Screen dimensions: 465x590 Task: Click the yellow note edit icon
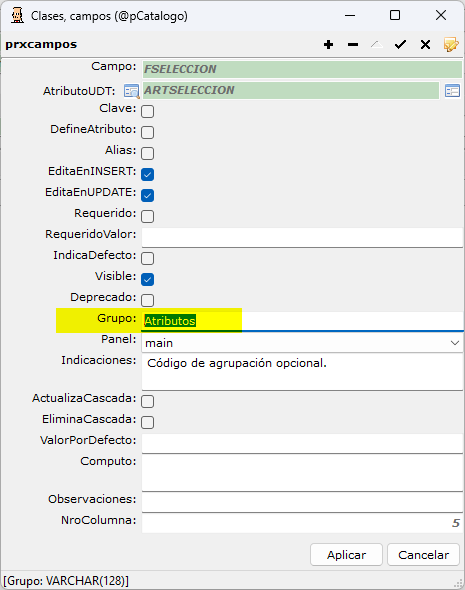[x=451, y=44]
